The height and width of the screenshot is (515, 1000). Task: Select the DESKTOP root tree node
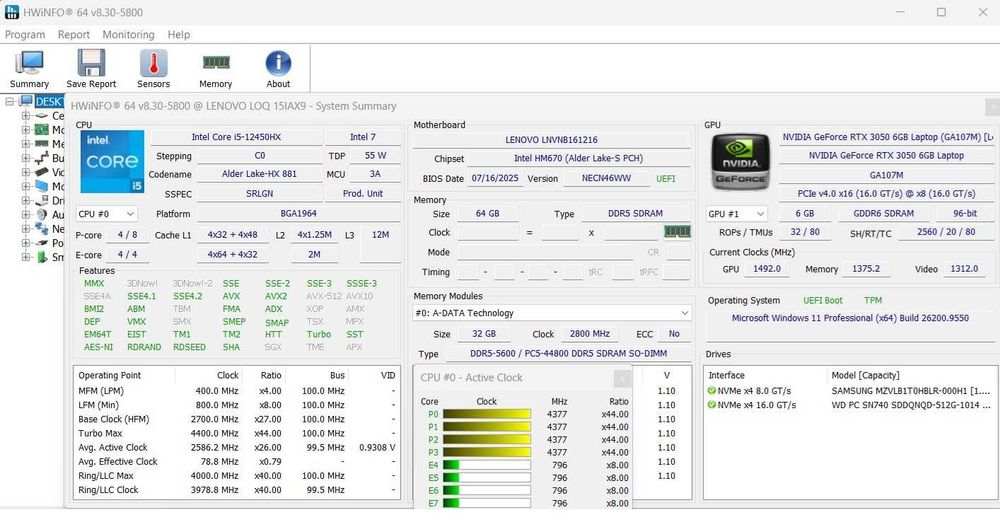click(49, 101)
